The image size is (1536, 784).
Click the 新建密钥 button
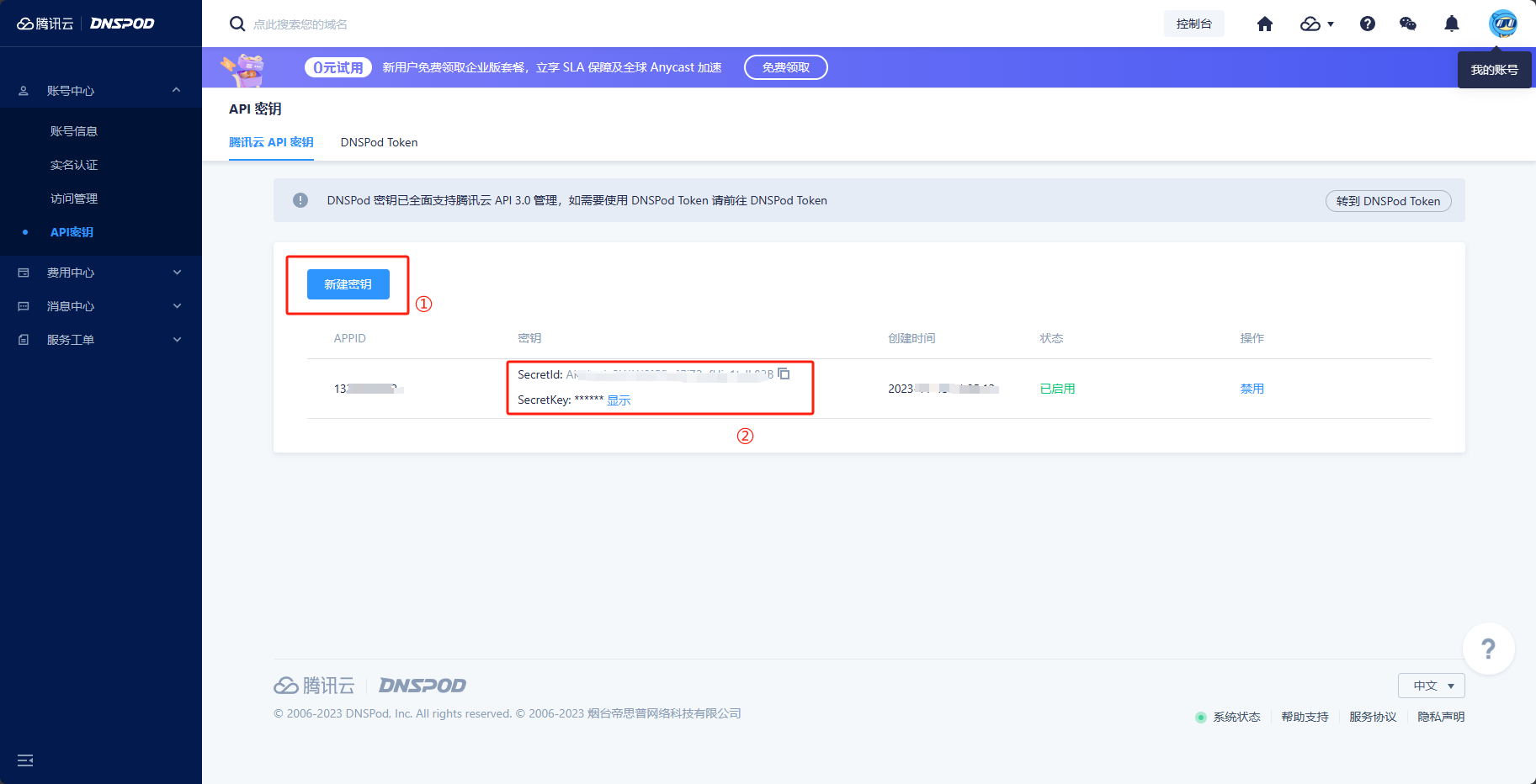[x=348, y=284]
